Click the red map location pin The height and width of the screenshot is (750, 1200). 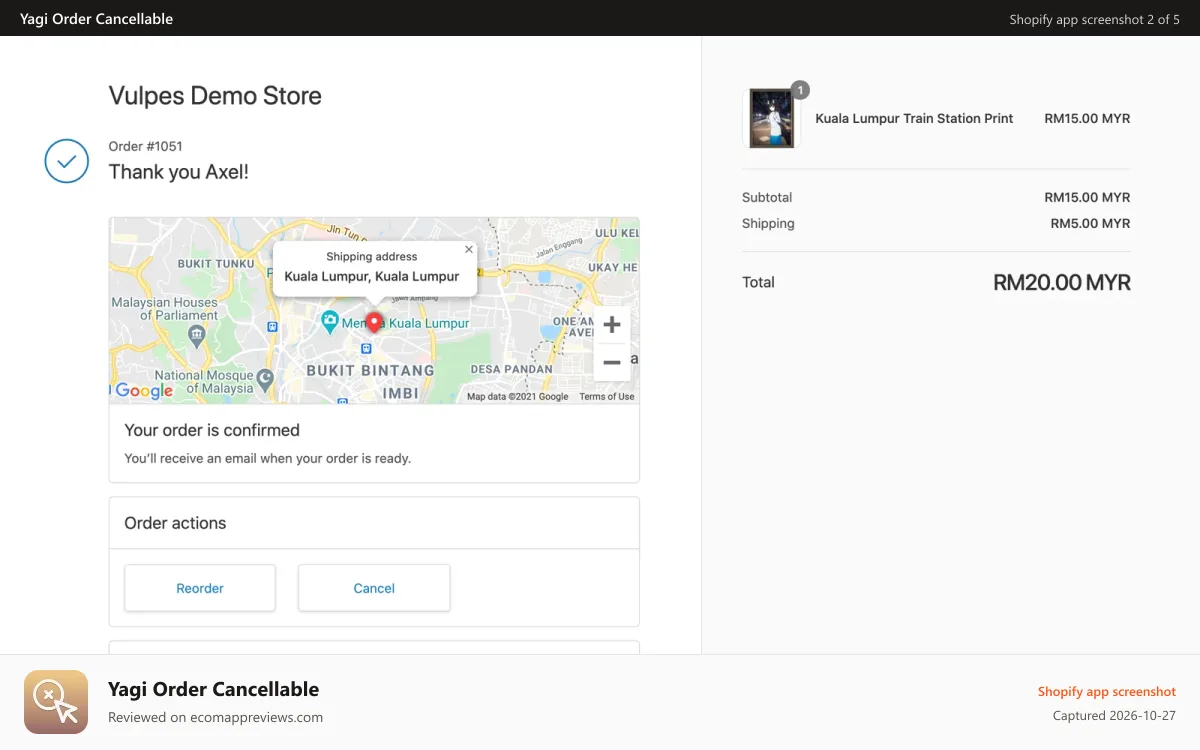[x=374, y=322]
